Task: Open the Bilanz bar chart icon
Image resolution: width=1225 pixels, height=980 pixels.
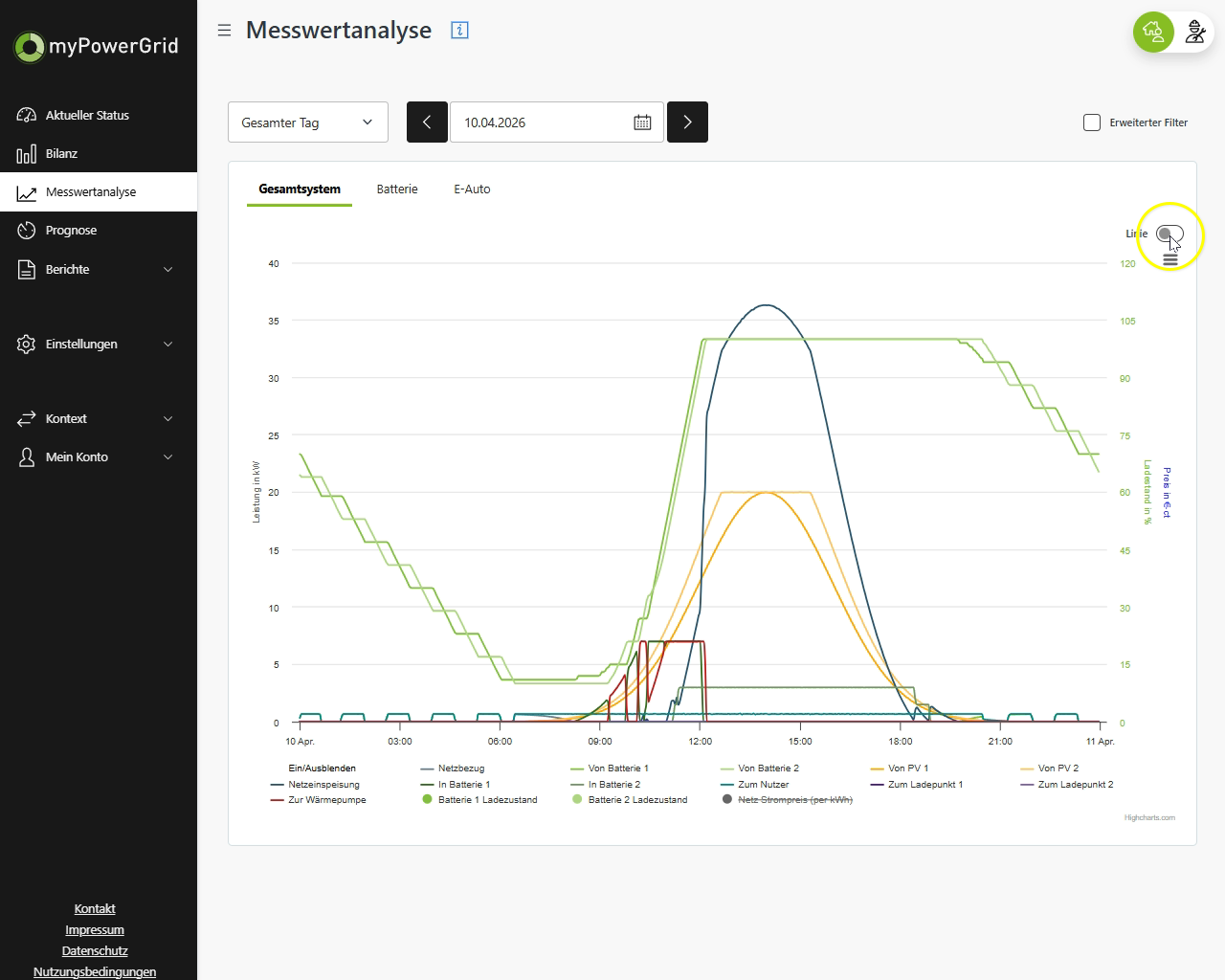Action: click(27, 153)
